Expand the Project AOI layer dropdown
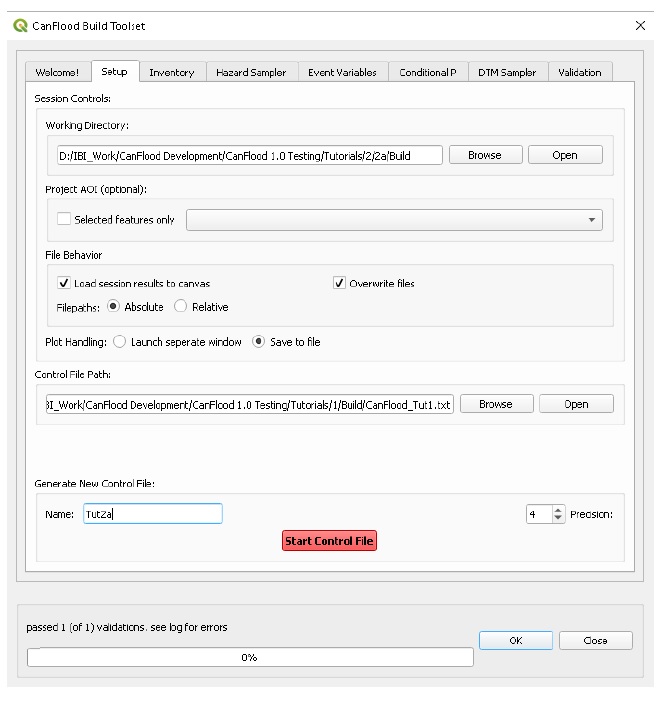 (394, 220)
